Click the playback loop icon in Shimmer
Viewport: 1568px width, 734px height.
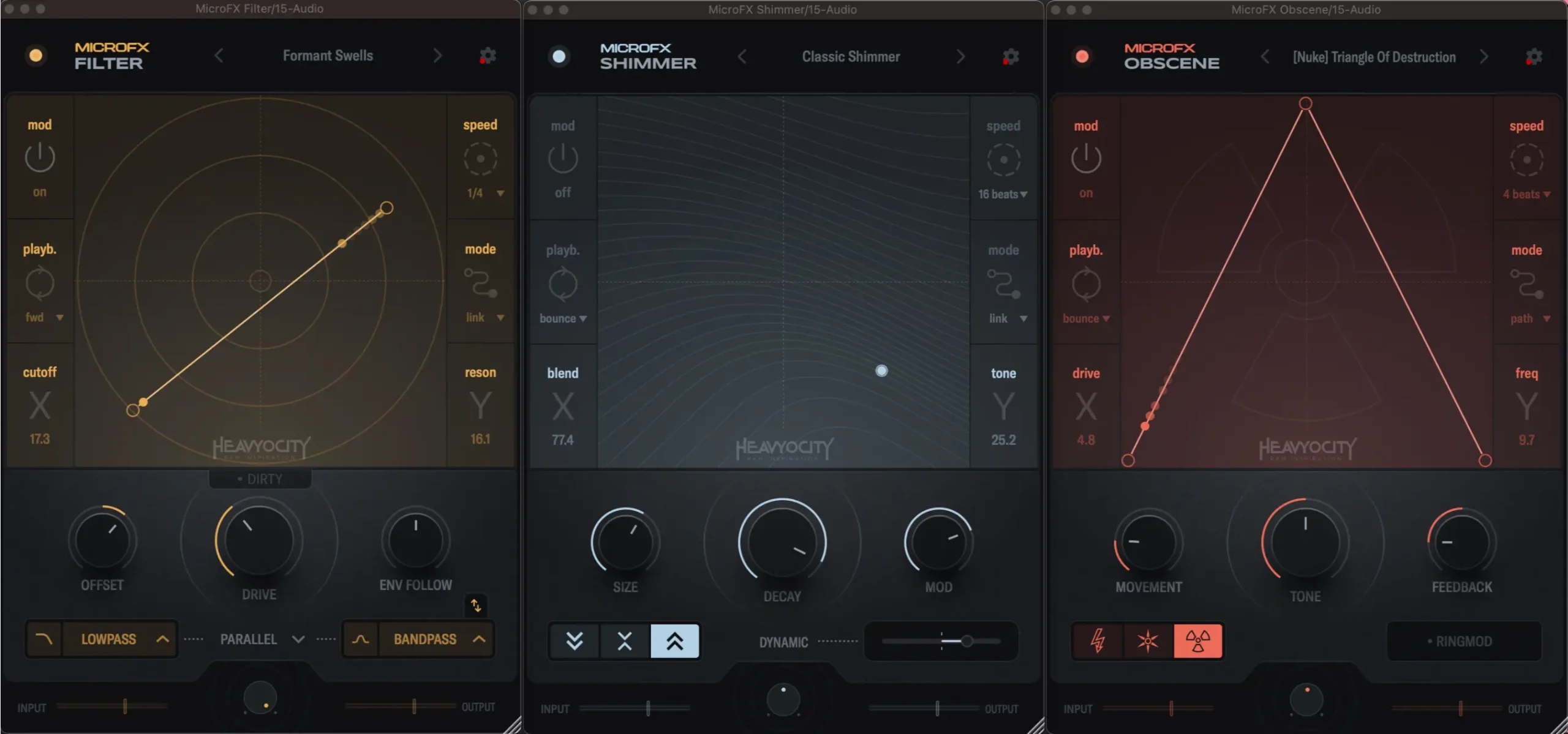(x=563, y=285)
